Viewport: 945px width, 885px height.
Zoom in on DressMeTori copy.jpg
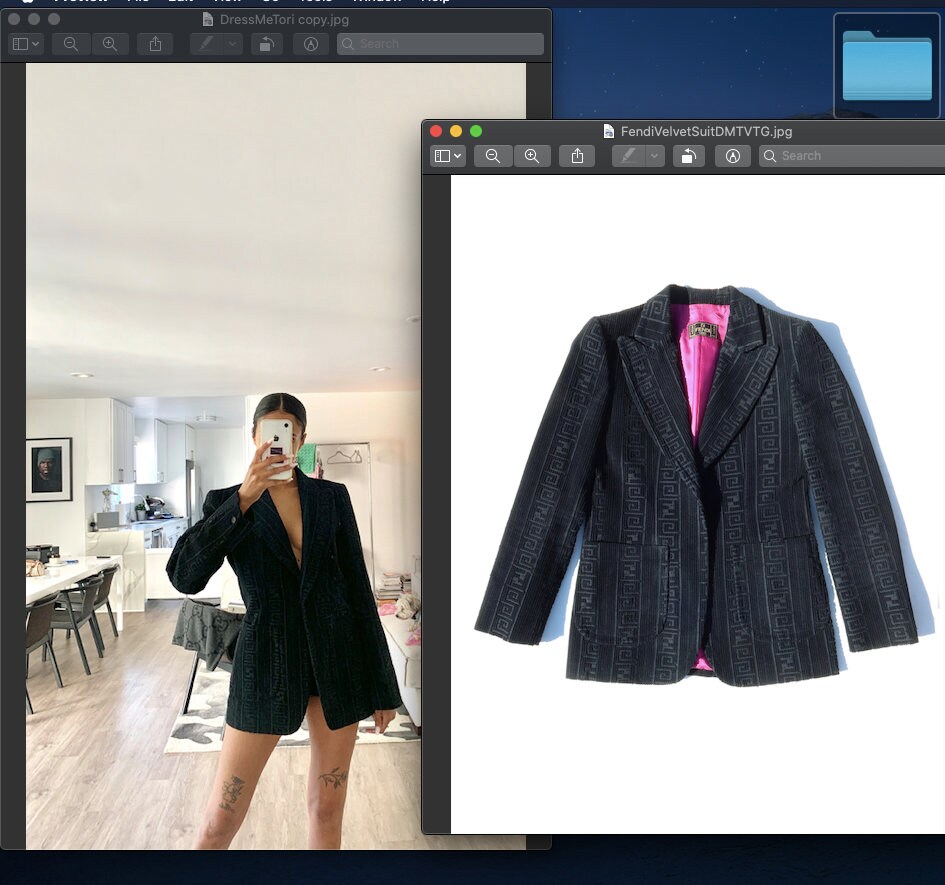pos(111,44)
